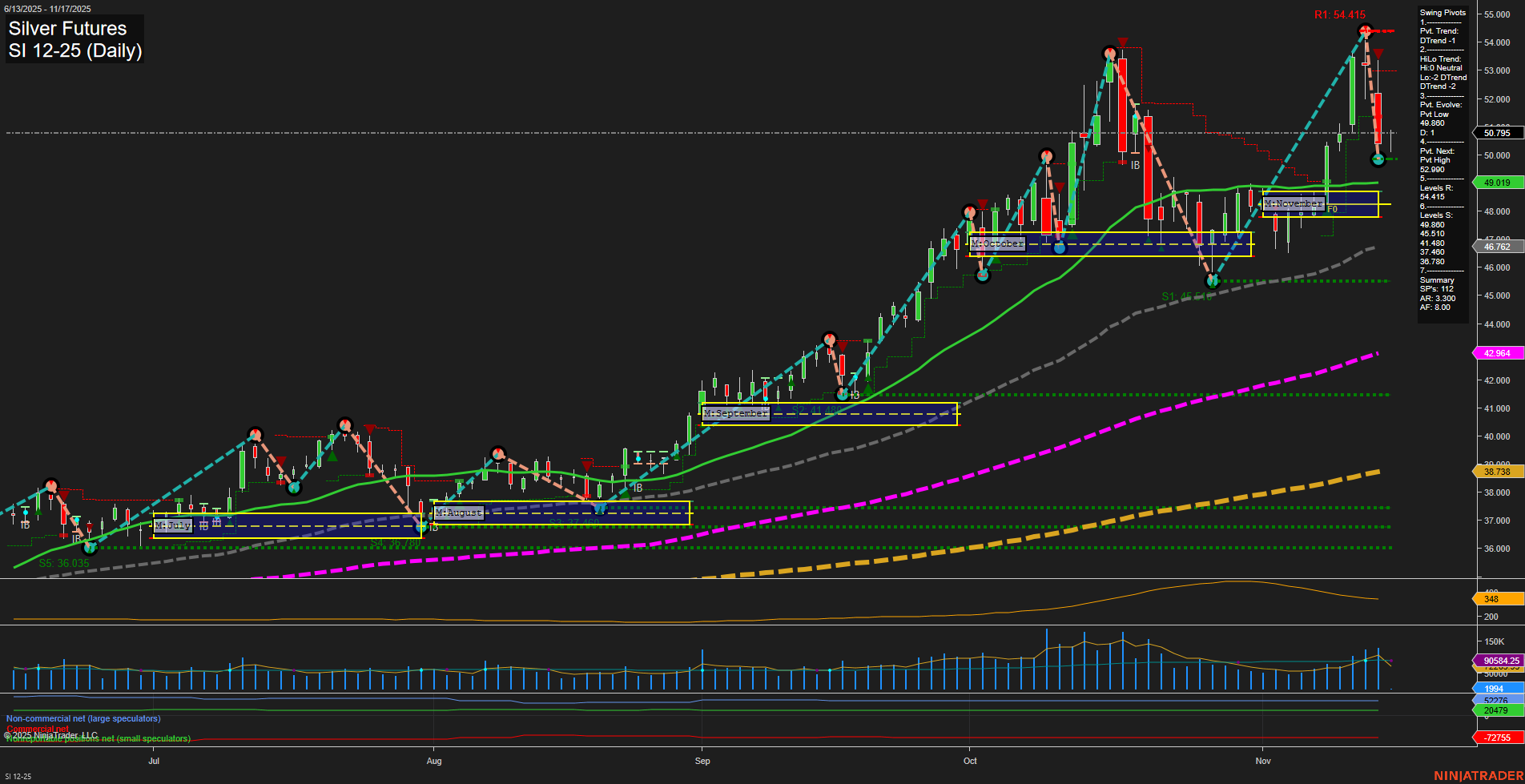The image size is (1525, 784).
Task: Collapse the Swing Pivots summary panel
Action: pyautogui.click(x=1442, y=12)
